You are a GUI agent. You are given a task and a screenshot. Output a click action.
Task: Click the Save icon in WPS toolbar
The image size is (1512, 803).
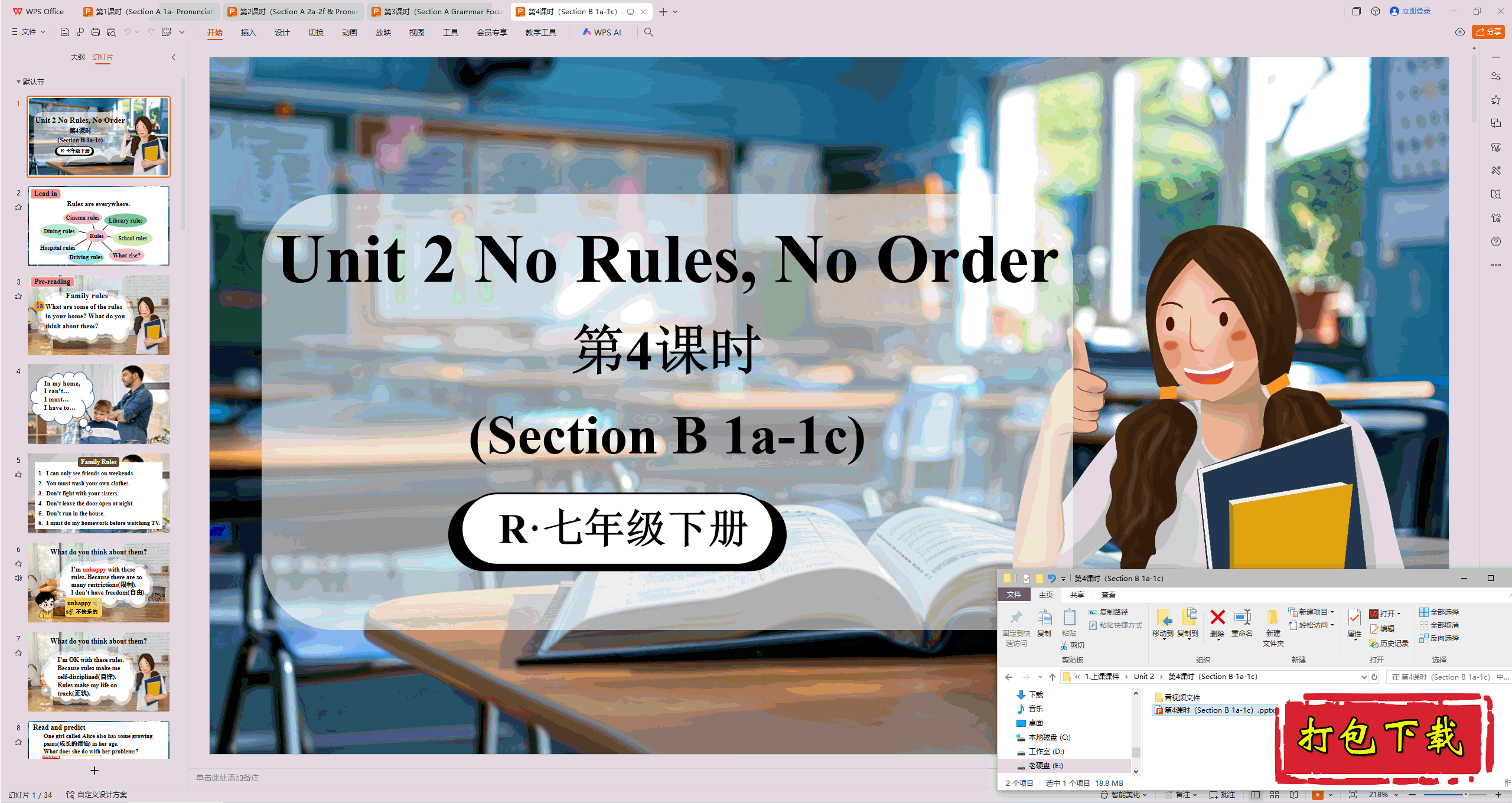(x=65, y=32)
